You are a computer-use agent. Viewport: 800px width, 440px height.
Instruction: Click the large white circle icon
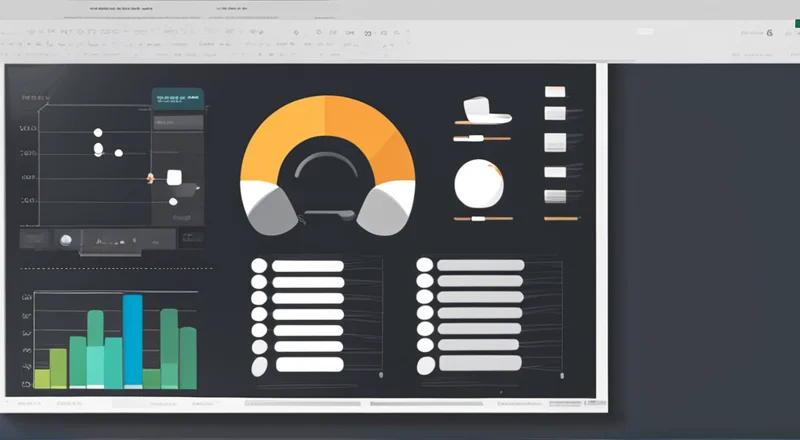pos(478,183)
